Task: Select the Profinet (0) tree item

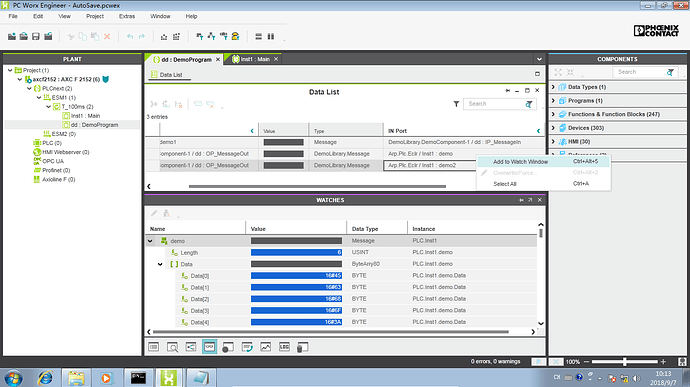Action: [x=56, y=170]
